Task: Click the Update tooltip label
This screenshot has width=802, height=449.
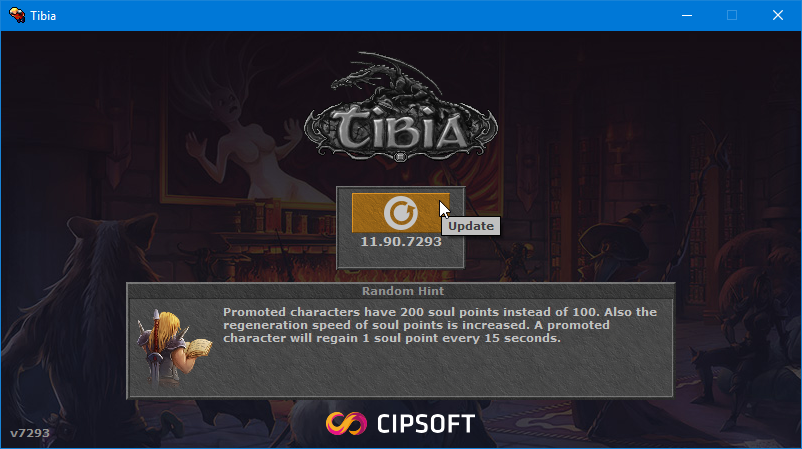Action: 471,226
